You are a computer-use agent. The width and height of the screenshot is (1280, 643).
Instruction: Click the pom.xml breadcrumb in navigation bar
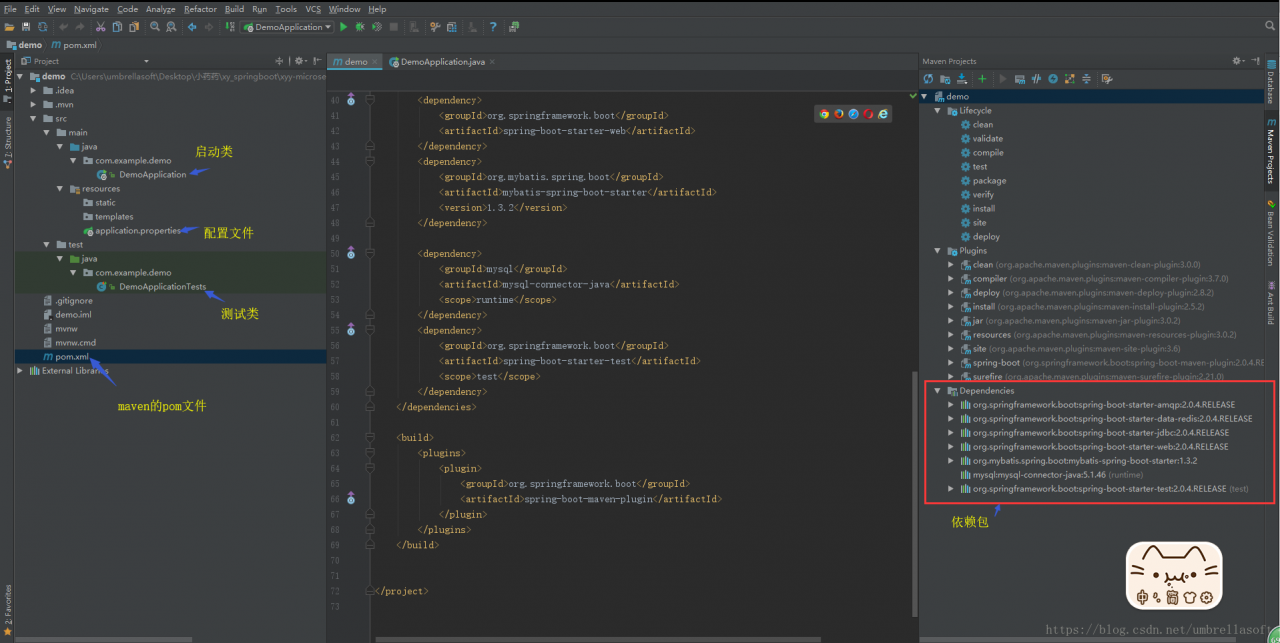coord(73,44)
